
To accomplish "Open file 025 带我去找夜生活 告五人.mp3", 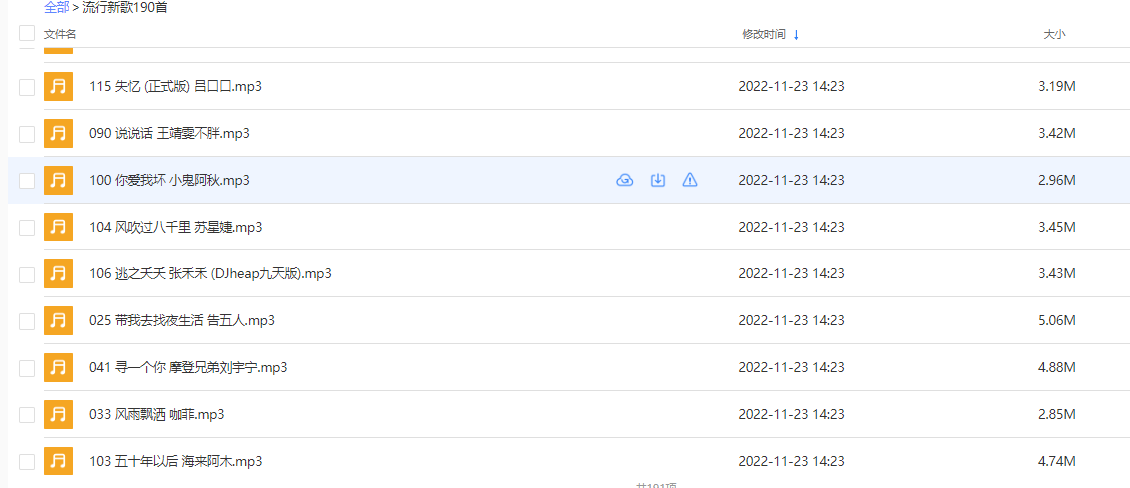I will point(182,321).
